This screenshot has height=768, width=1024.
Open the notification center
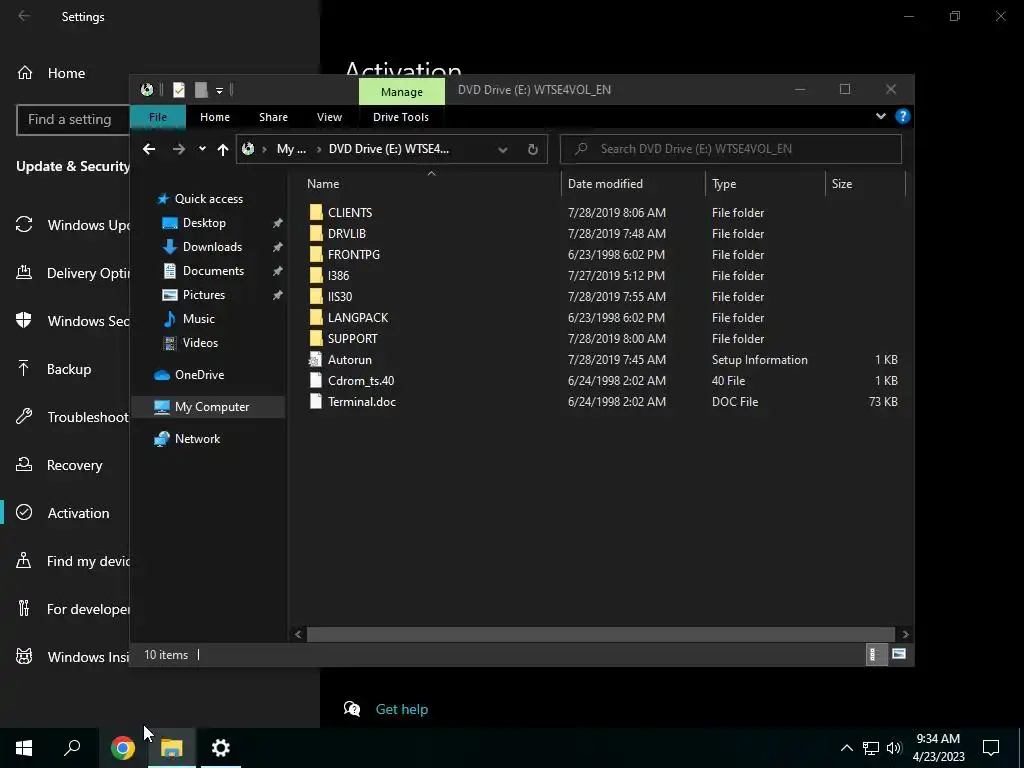point(991,748)
